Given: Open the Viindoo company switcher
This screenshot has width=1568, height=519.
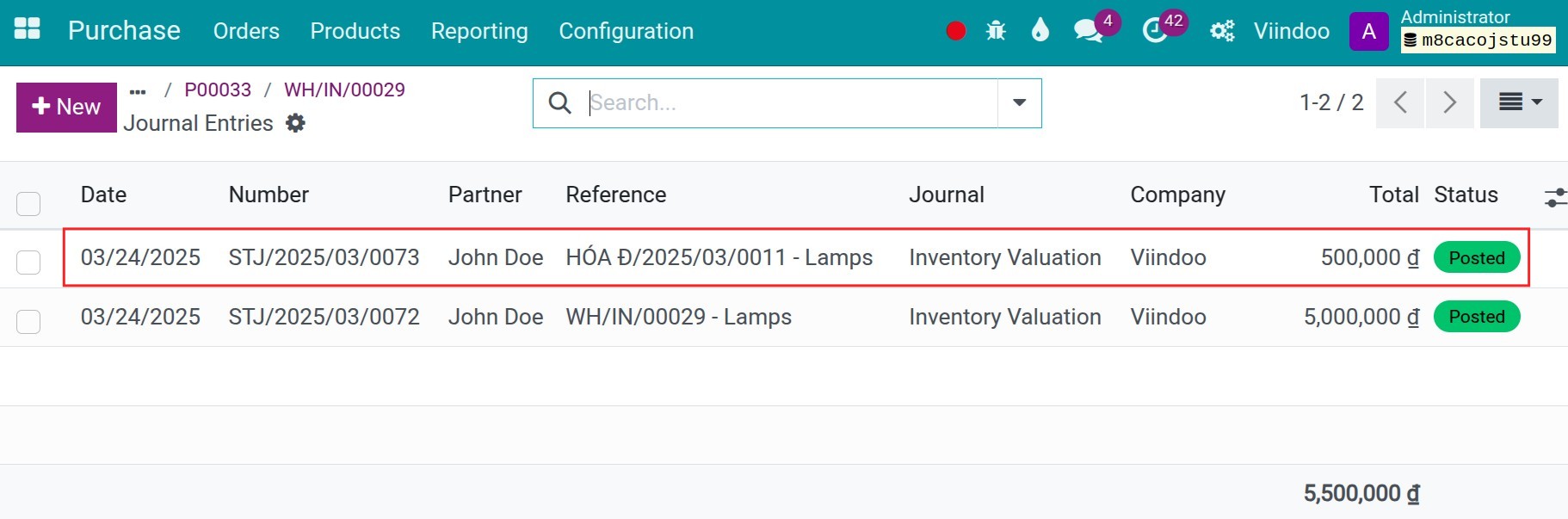Looking at the screenshot, I should coord(1291,31).
